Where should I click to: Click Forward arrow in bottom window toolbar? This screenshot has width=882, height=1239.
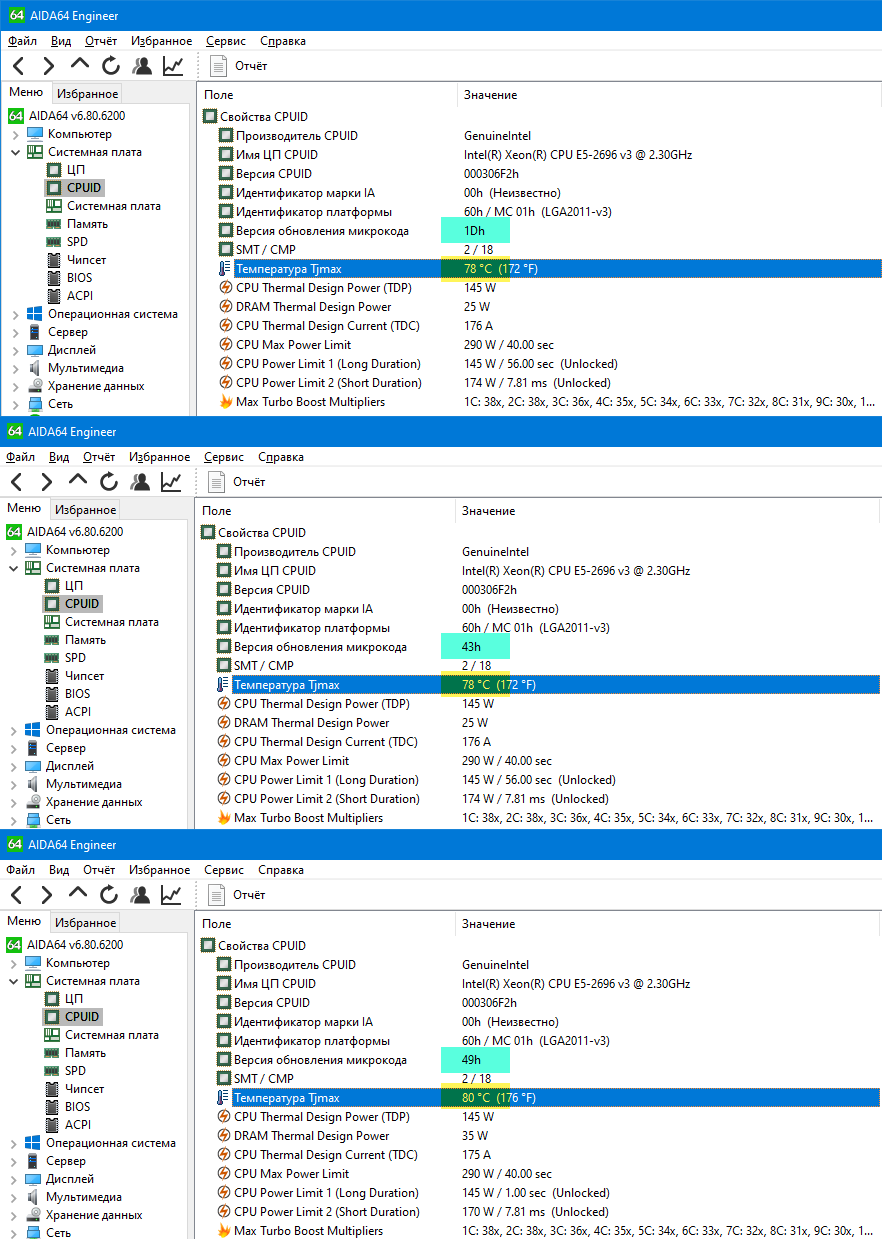point(46,895)
